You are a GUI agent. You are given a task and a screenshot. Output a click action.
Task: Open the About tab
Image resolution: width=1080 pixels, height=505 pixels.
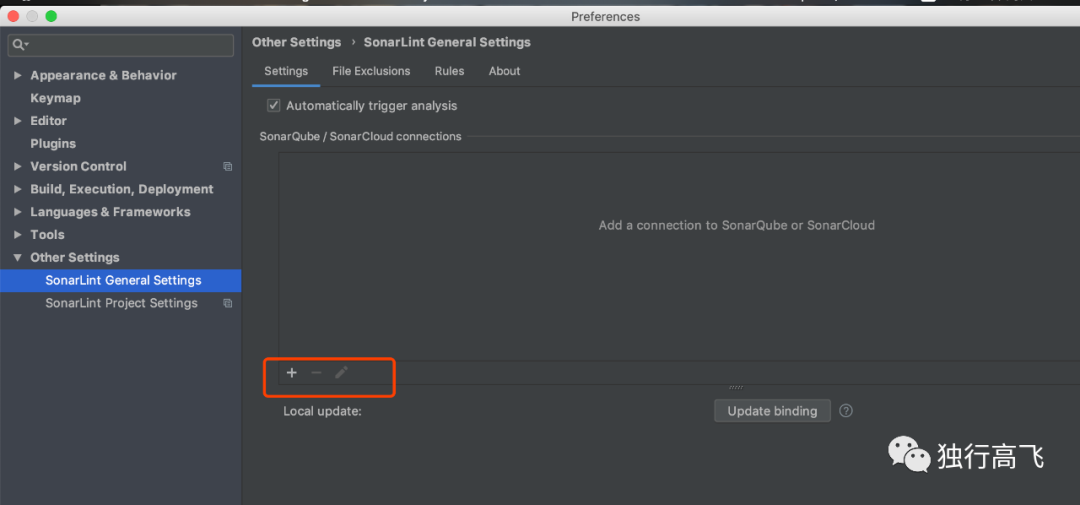point(504,71)
